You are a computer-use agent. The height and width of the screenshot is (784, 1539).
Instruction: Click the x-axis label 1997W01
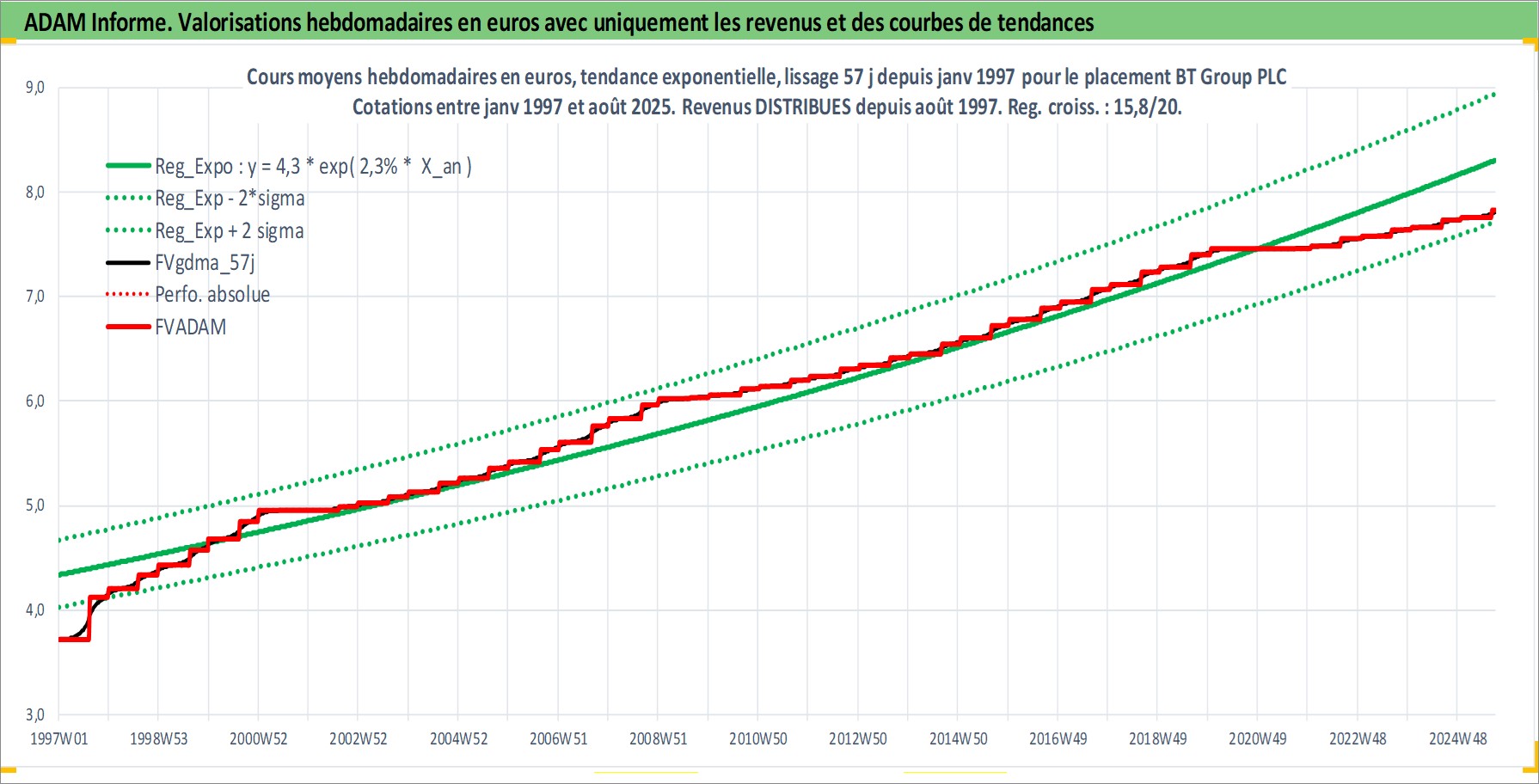[59, 739]
